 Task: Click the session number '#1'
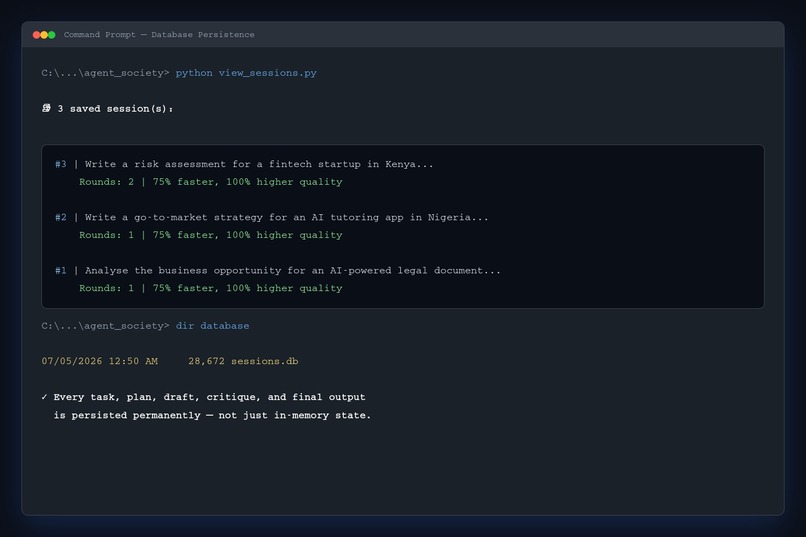coord(61,271)
